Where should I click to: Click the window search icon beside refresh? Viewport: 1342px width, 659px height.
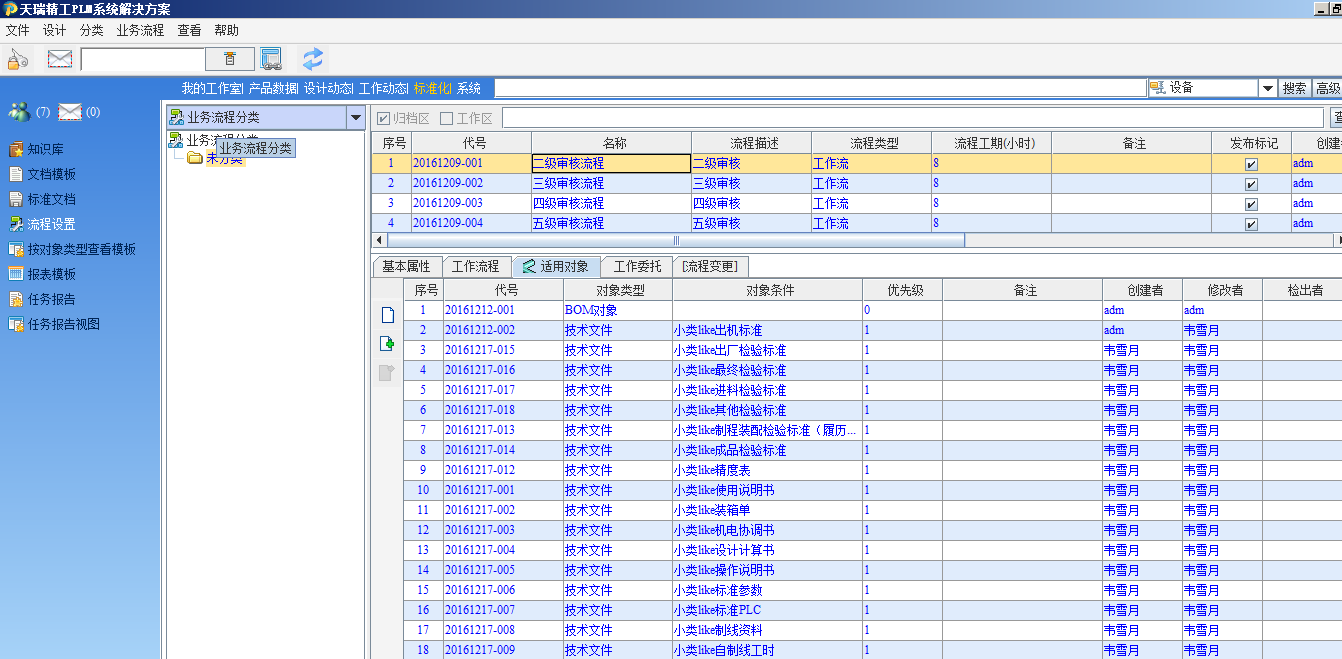[x=271, y=59]
